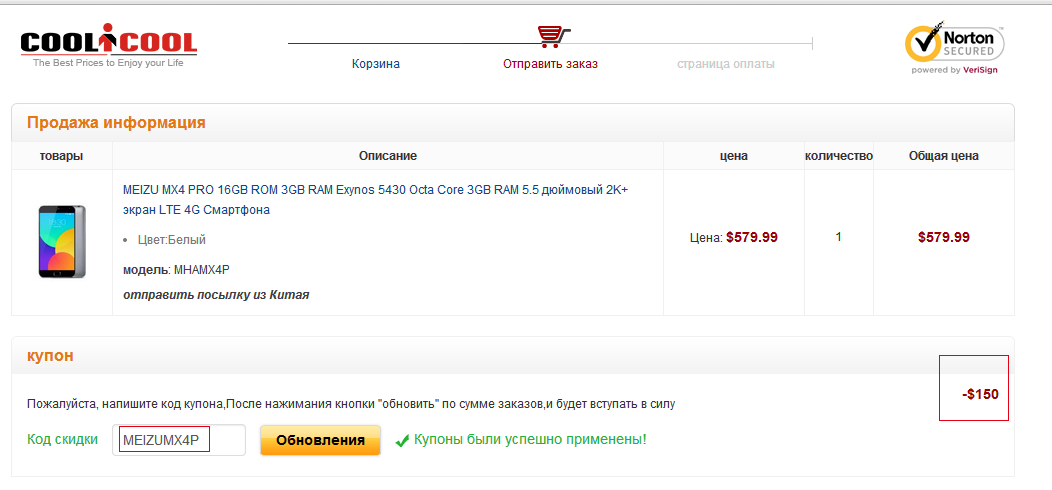This screenshot has width=1052, height=490.
Task: Click the Код скидки label
Action: 62,440
